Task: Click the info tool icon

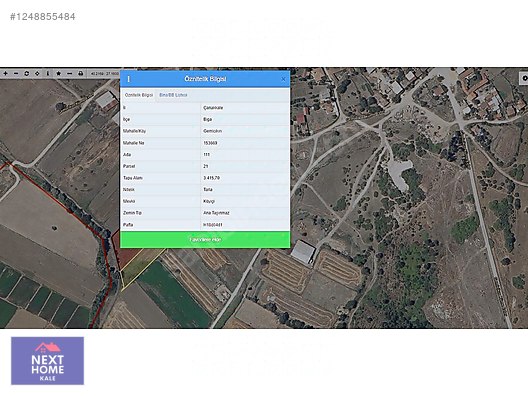Action: 48,73
